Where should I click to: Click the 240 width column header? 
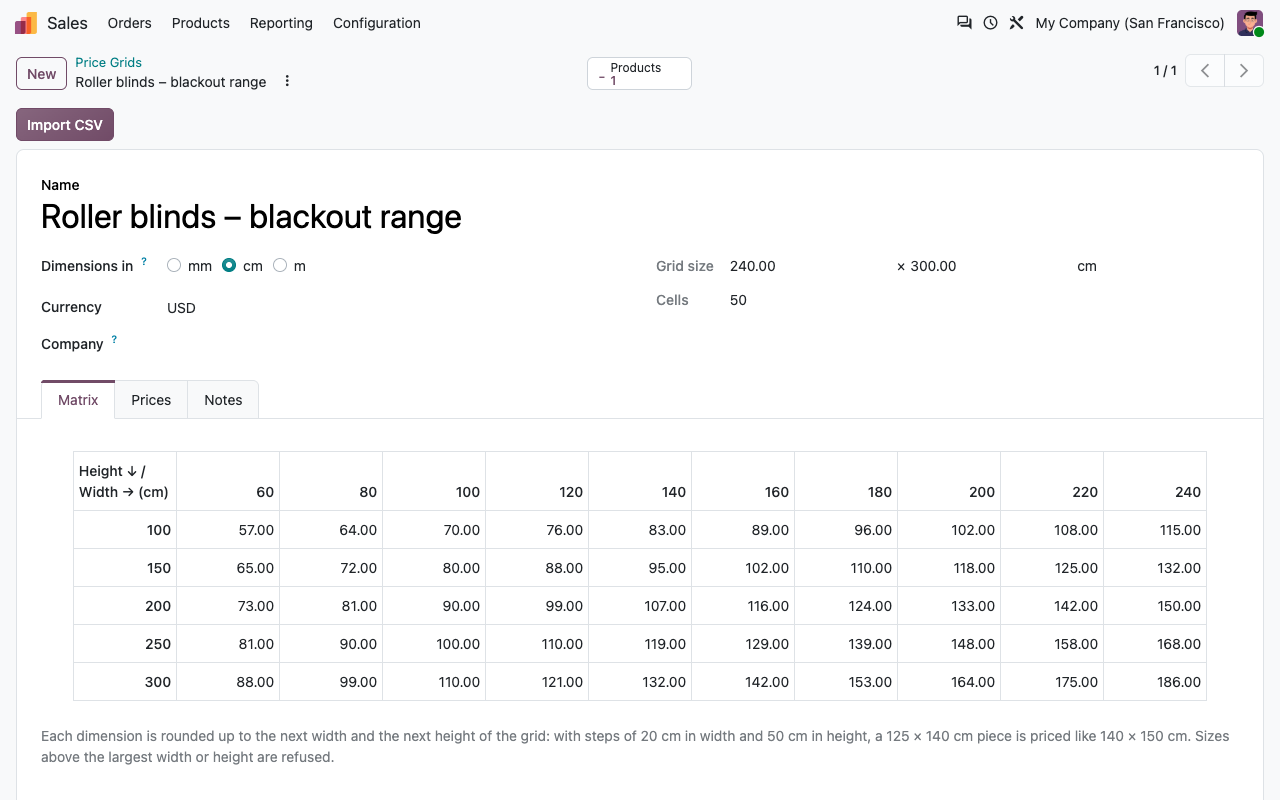tap(1155, 481)
